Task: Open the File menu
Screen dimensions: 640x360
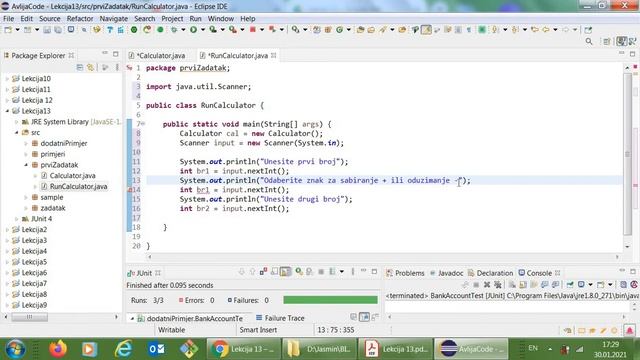Action: coord(8,18)
